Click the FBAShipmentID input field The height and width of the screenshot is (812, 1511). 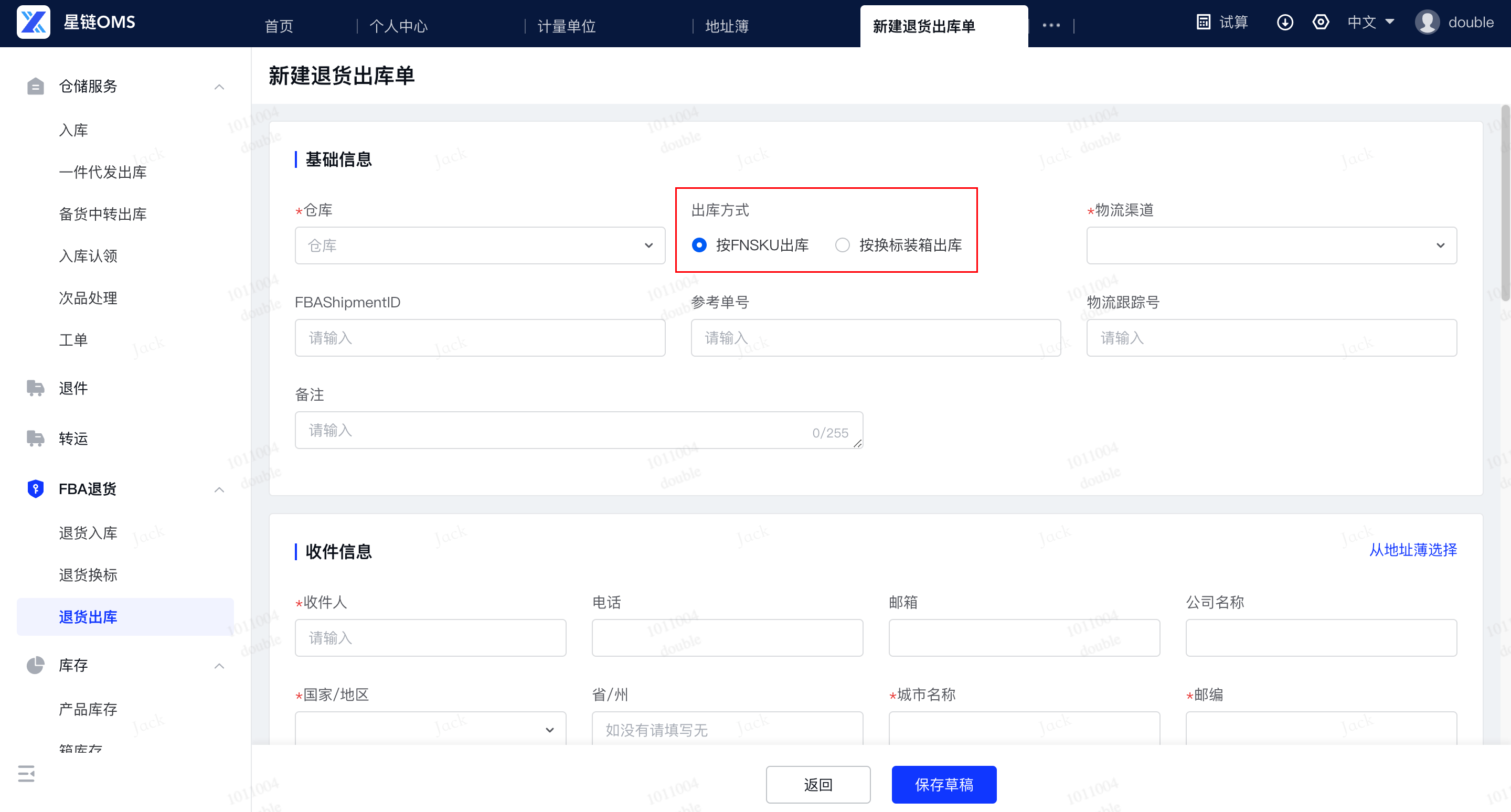click(x=480, y=338)
